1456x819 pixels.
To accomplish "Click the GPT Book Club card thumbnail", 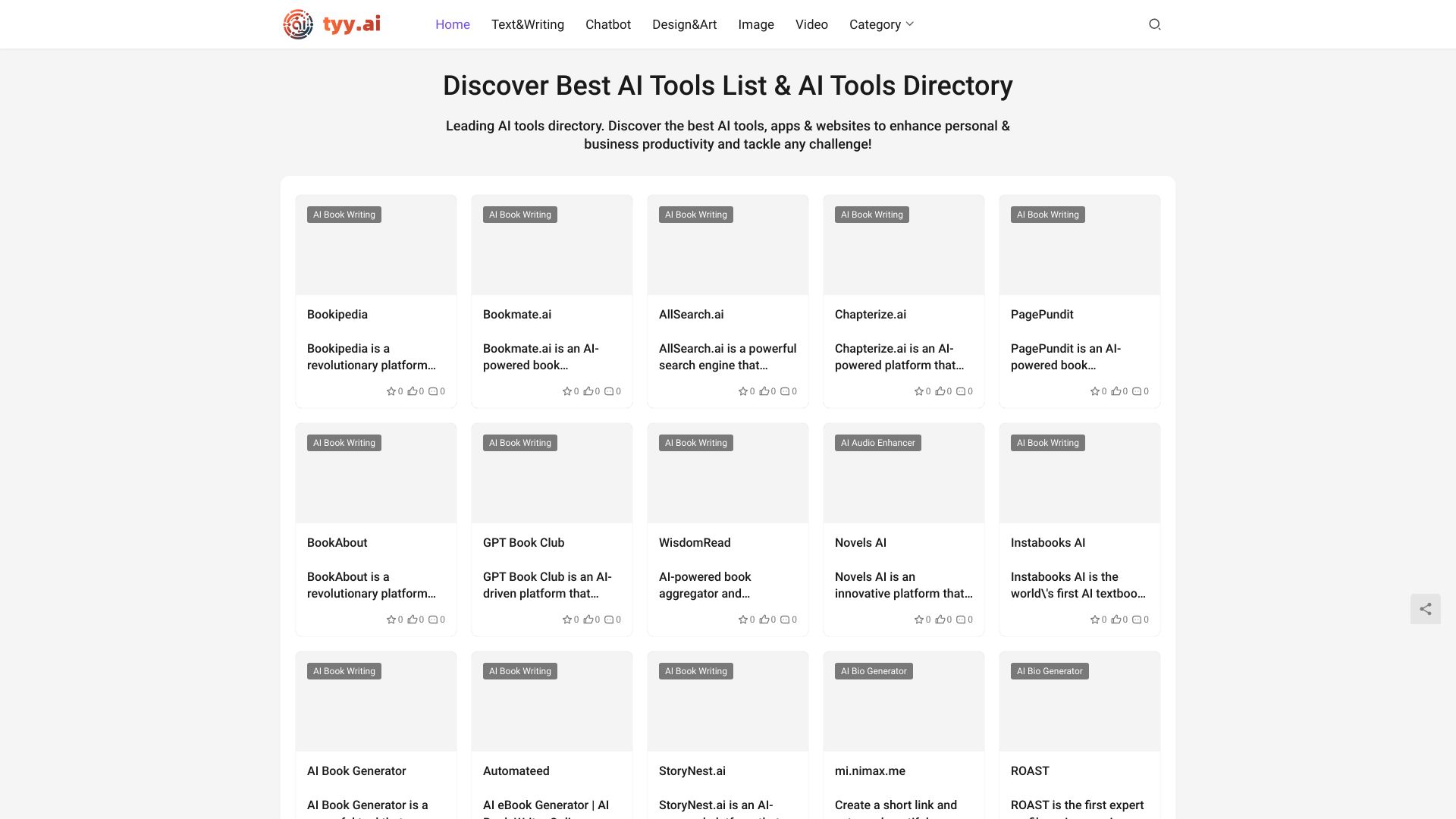I will point(551,472).
